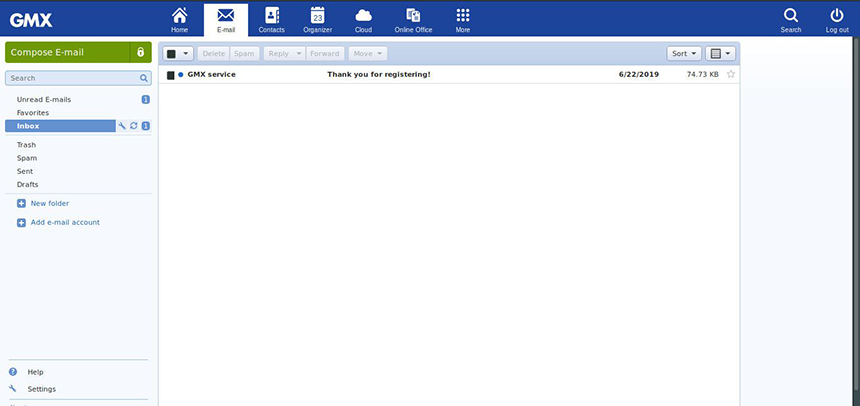
Task: Click the Help question mark icon
Action: tap(13, 371)
